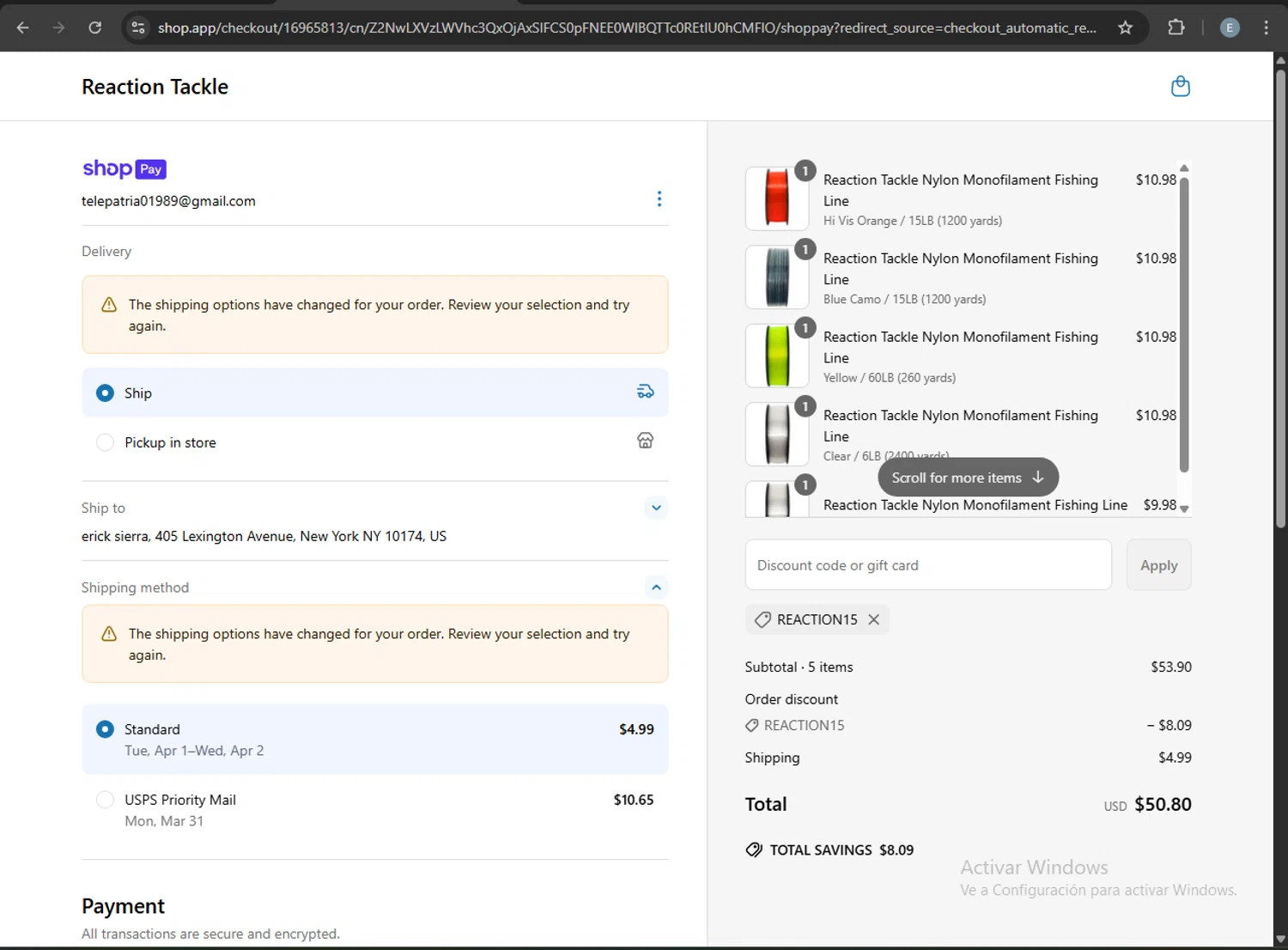The height and width of the screenshot is (950, 1288).
Task: Click the order items list scrollbar
Action: coord(1184,325)
